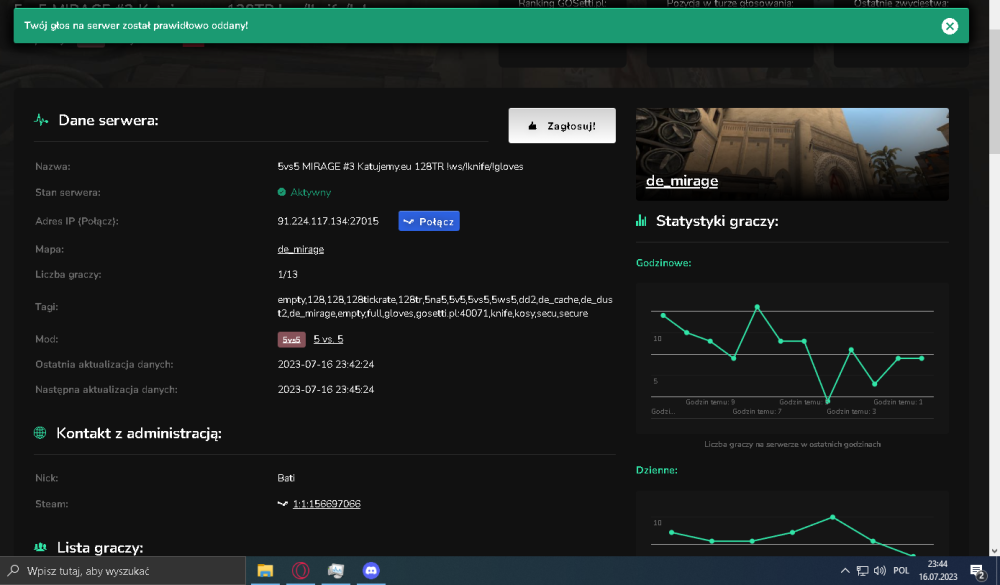The image size is (1000, 585).
Task: Click the bar chart icon beside Statystyki graczy
Action: [642, 221]
